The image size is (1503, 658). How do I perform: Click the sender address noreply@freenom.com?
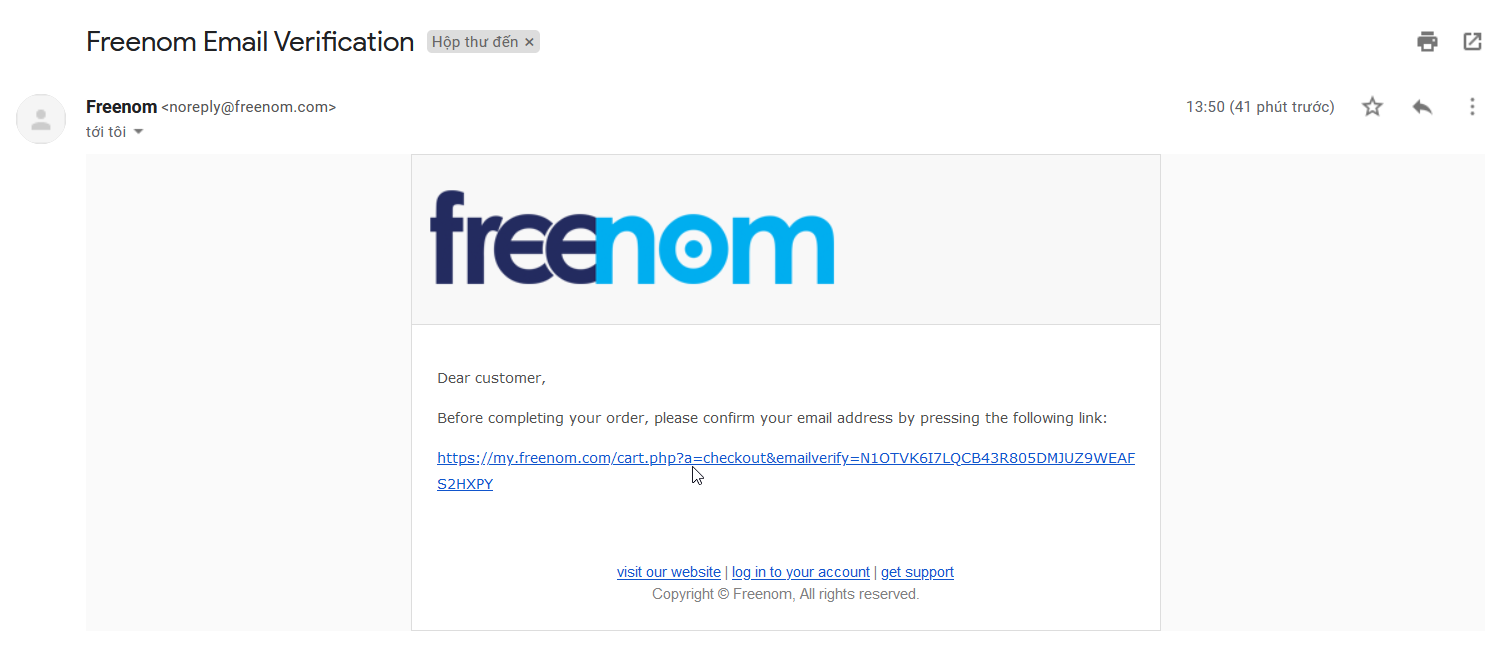(249, 107)
